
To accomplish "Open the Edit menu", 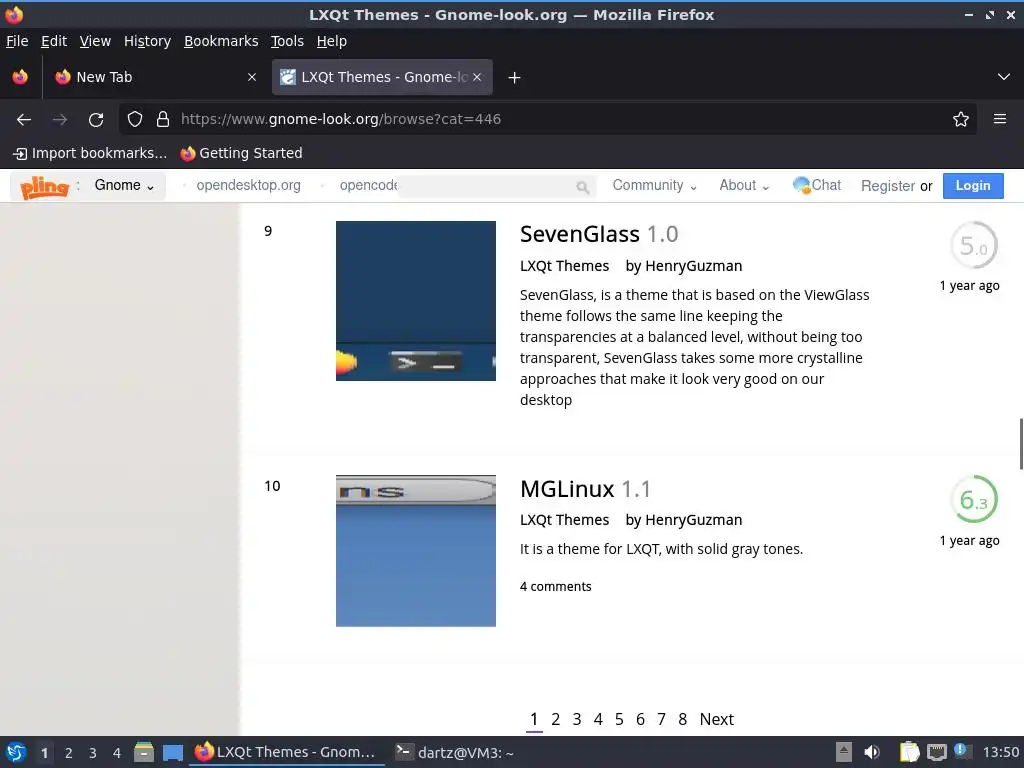I will pyautogui.click(x=54, y=41).
